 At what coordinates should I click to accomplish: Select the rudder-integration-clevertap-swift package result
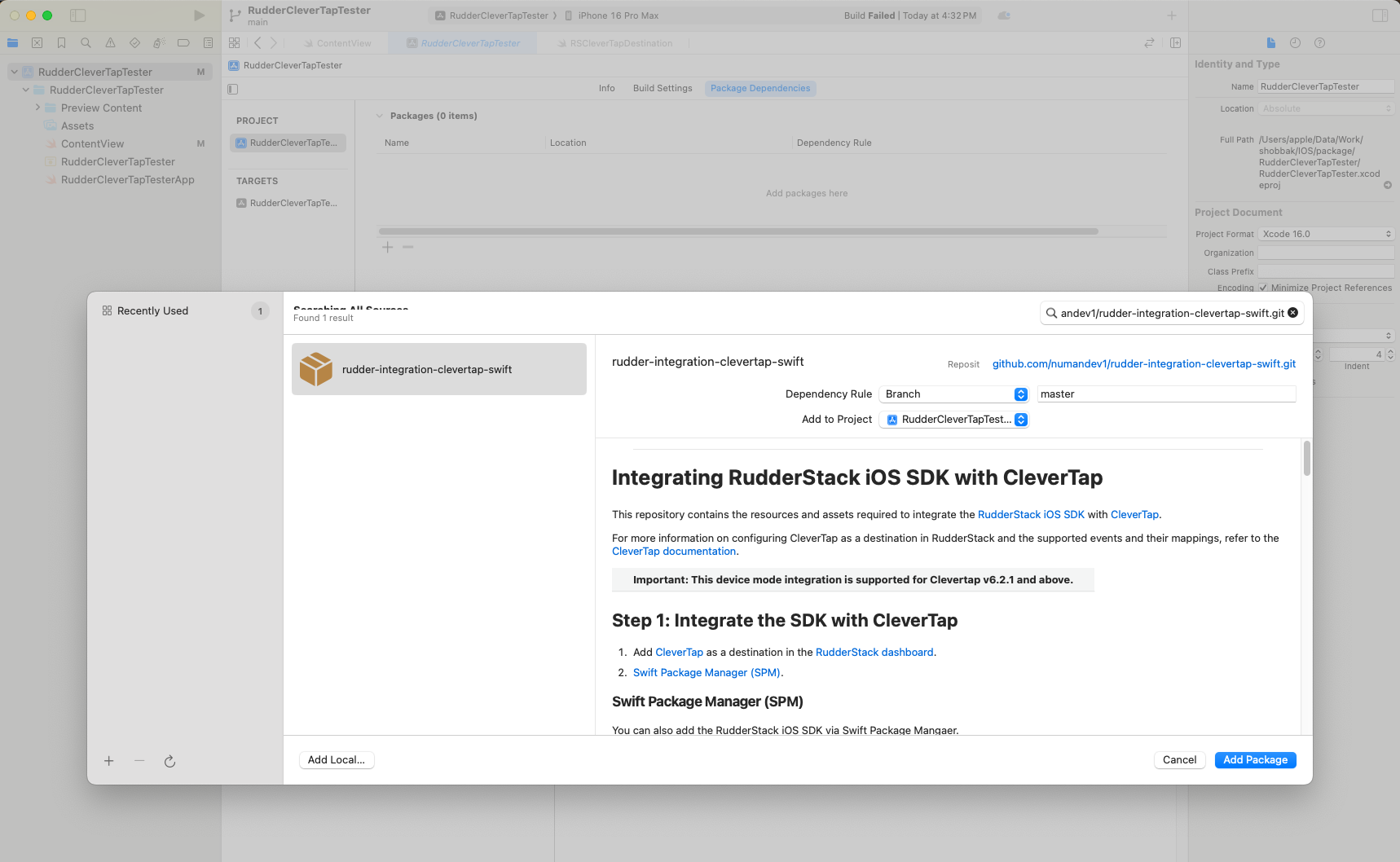(439, 369)
